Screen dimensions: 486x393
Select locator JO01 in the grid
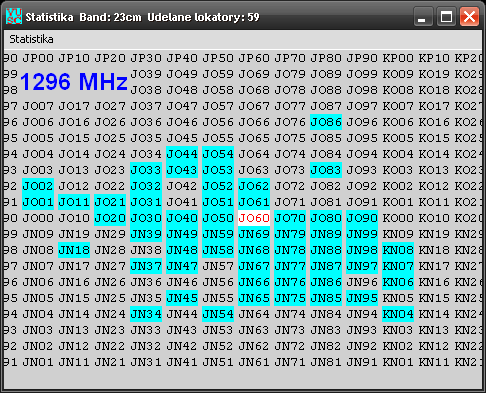[38, 202]
